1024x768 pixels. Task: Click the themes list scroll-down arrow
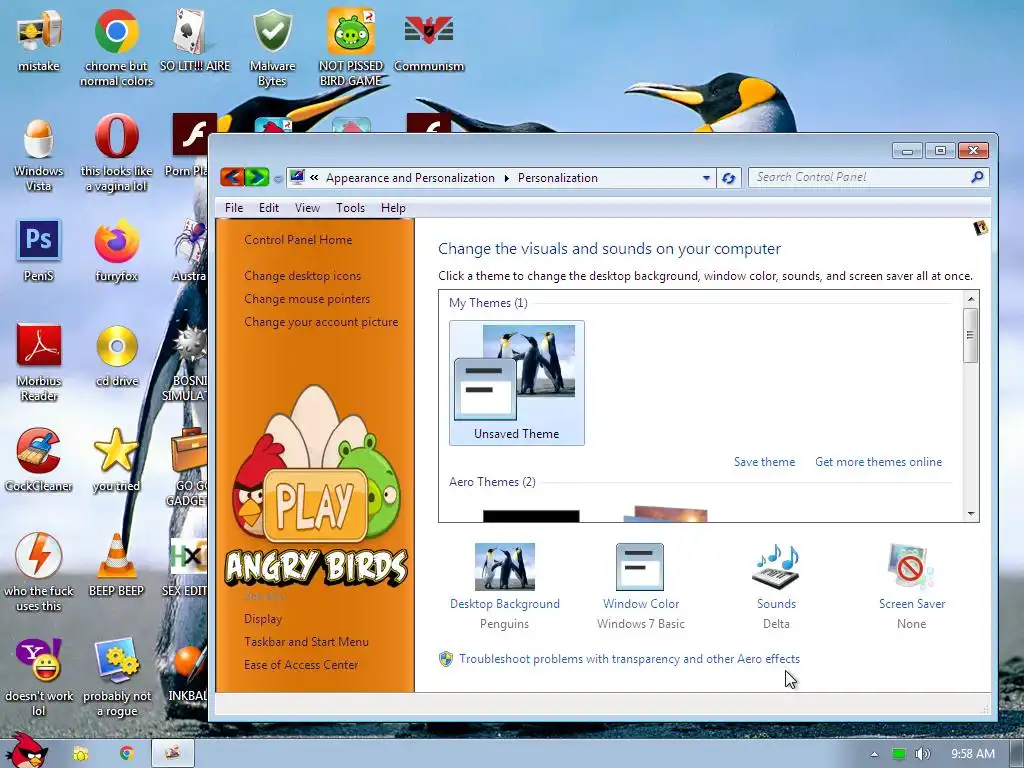[x=970, y=514]
